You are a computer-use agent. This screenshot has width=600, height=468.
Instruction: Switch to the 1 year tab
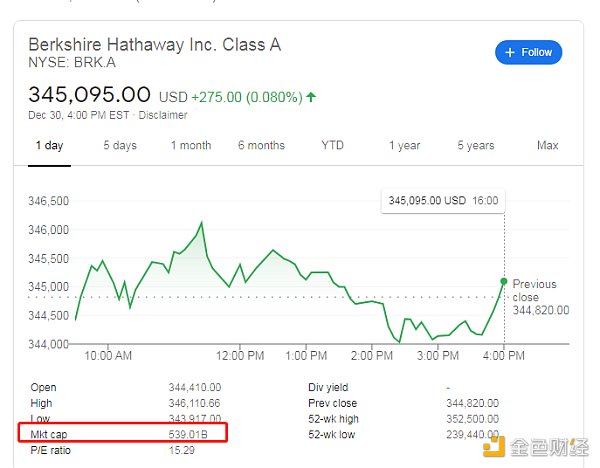point(404,145)
